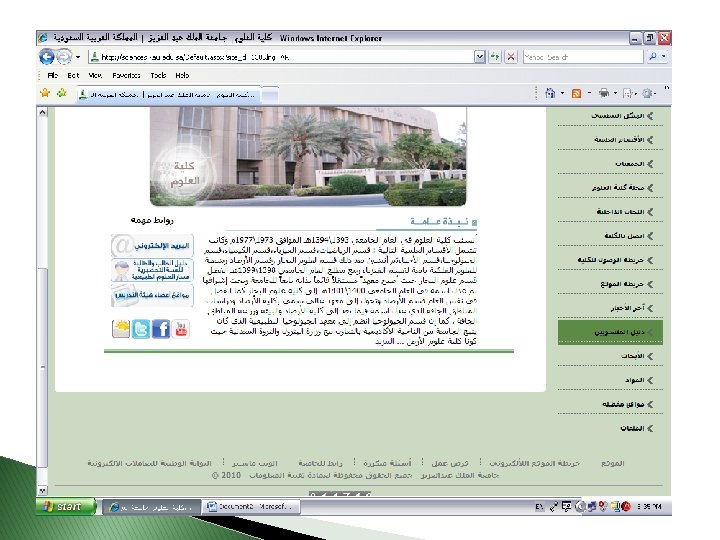Click the browser Back arrow button

tap(47, 57)
